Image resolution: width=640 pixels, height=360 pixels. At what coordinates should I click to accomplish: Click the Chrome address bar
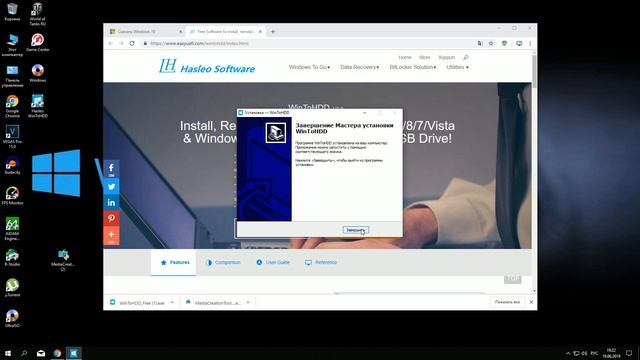(x=310, y=43)
